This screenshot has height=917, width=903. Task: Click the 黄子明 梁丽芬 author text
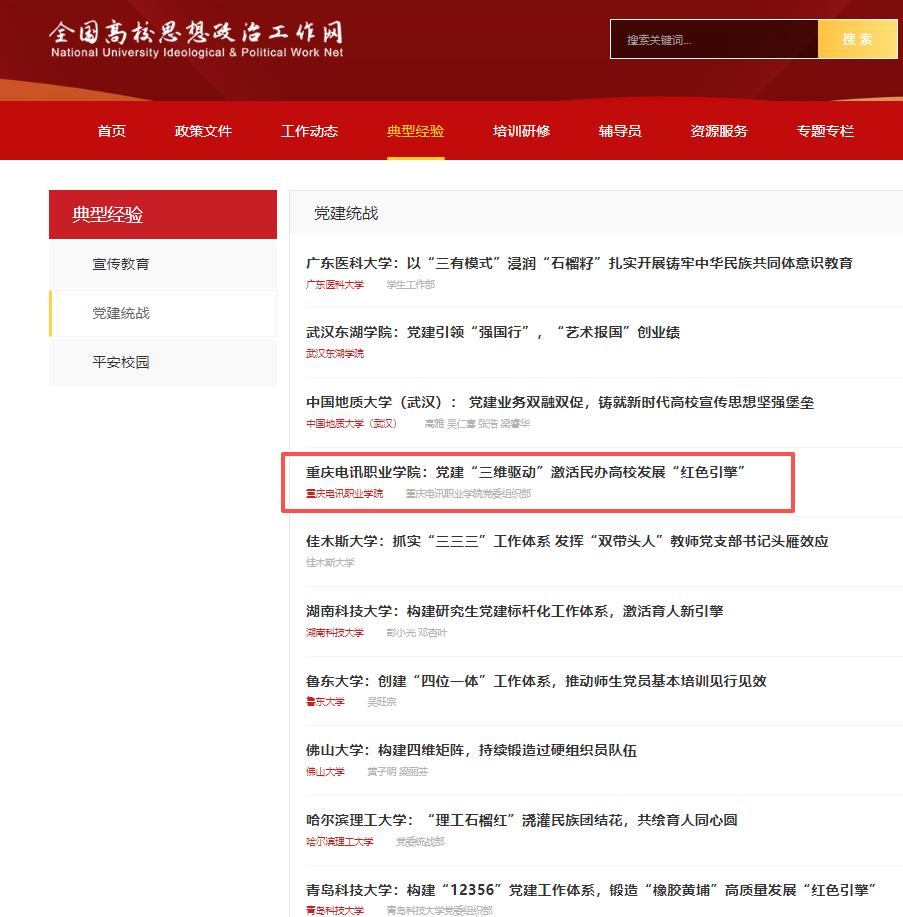397,772
